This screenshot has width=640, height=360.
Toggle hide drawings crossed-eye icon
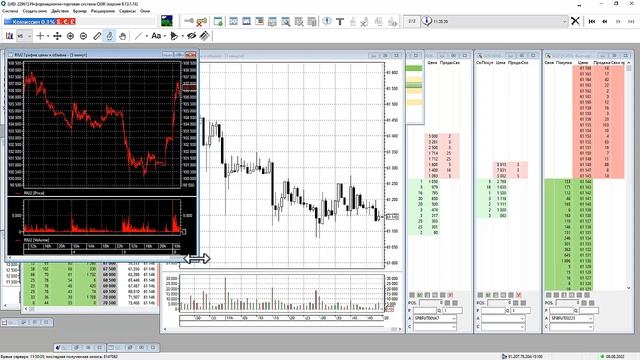(191, 36)
